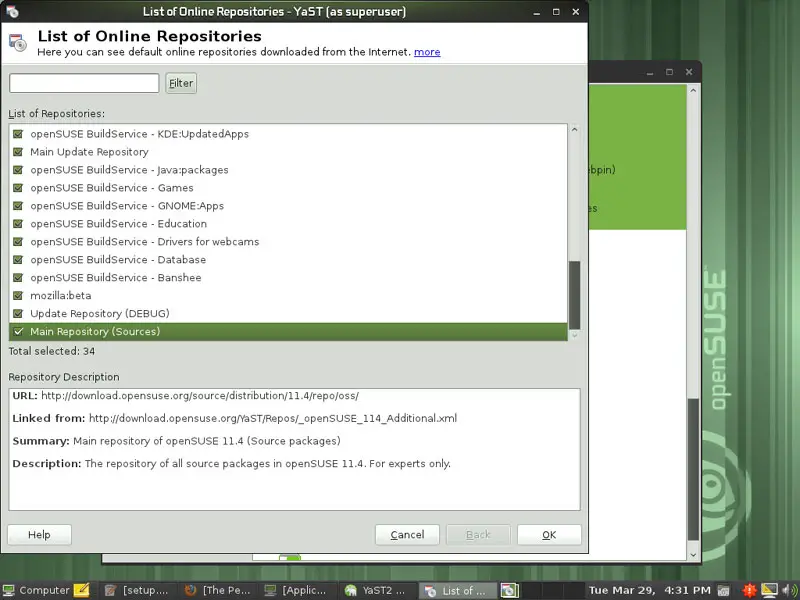Toggle the Java:packages repository checkbox
Viewport: 800px width, 600px height.
tap(18, 170)
